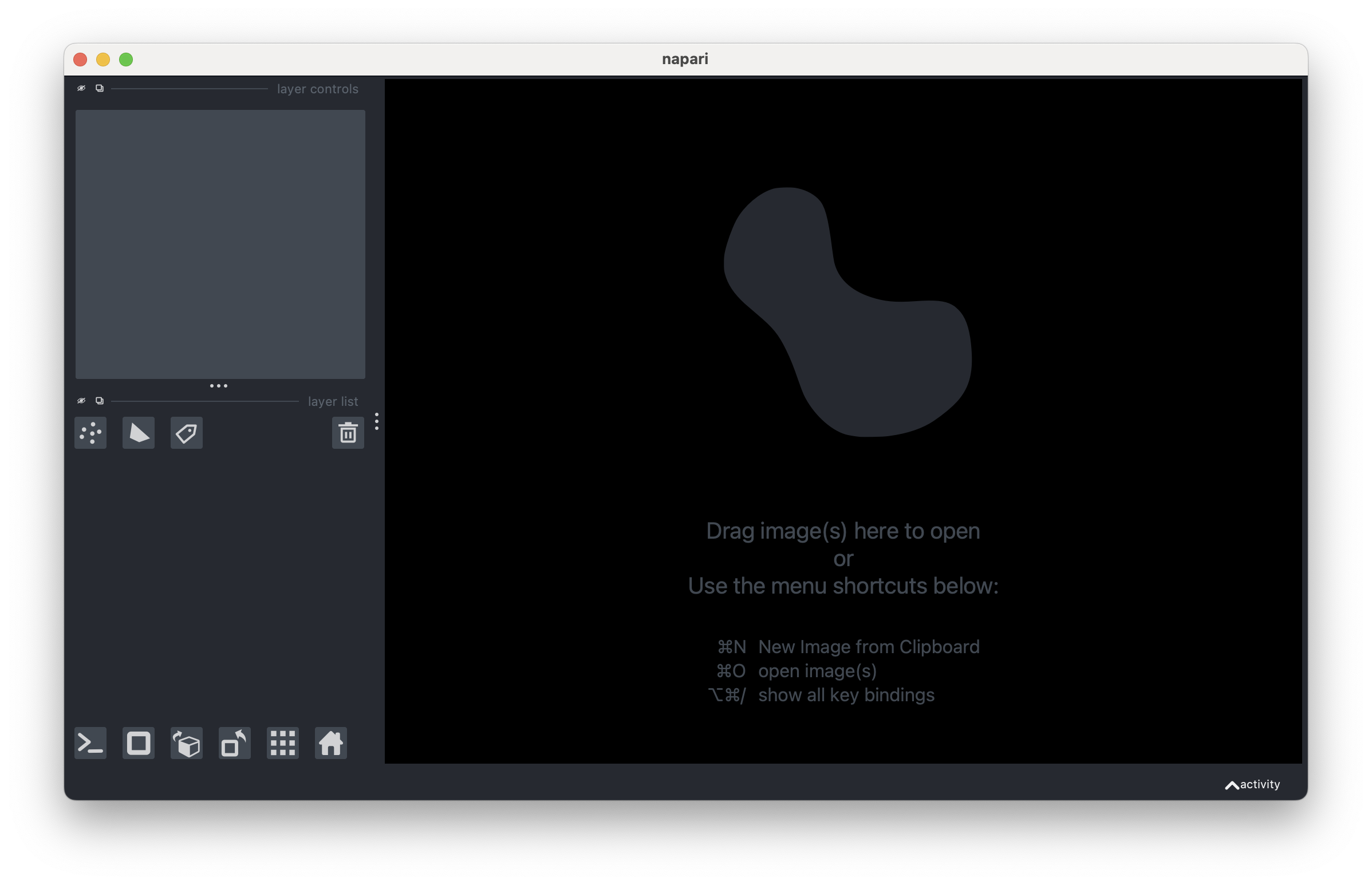Image resolution: width=1372 pixels, height=885 pixels.
Task: Float the layer controls dock
Action: point(100,89)
